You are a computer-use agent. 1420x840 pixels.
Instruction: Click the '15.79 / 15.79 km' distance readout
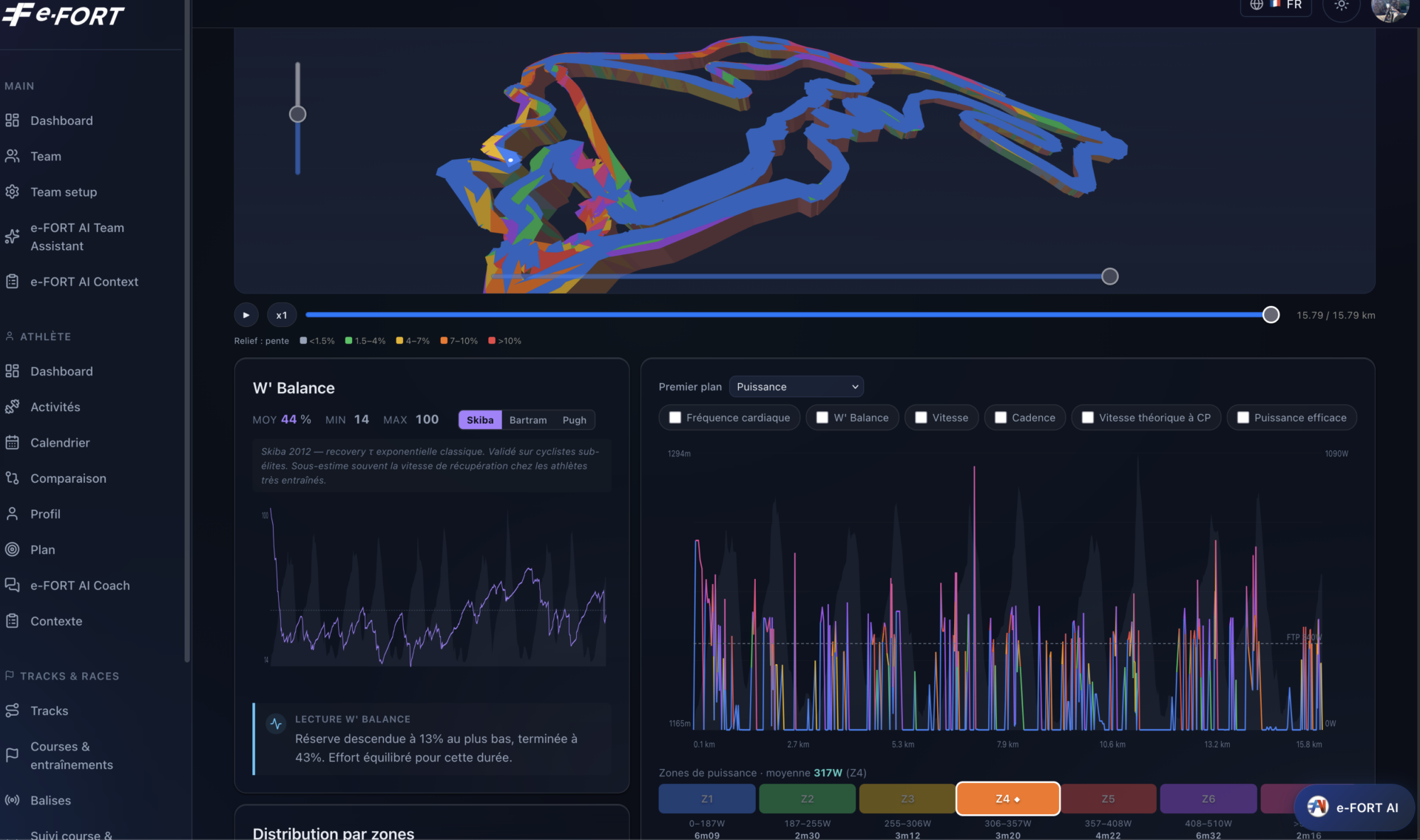pos(1336,315)
